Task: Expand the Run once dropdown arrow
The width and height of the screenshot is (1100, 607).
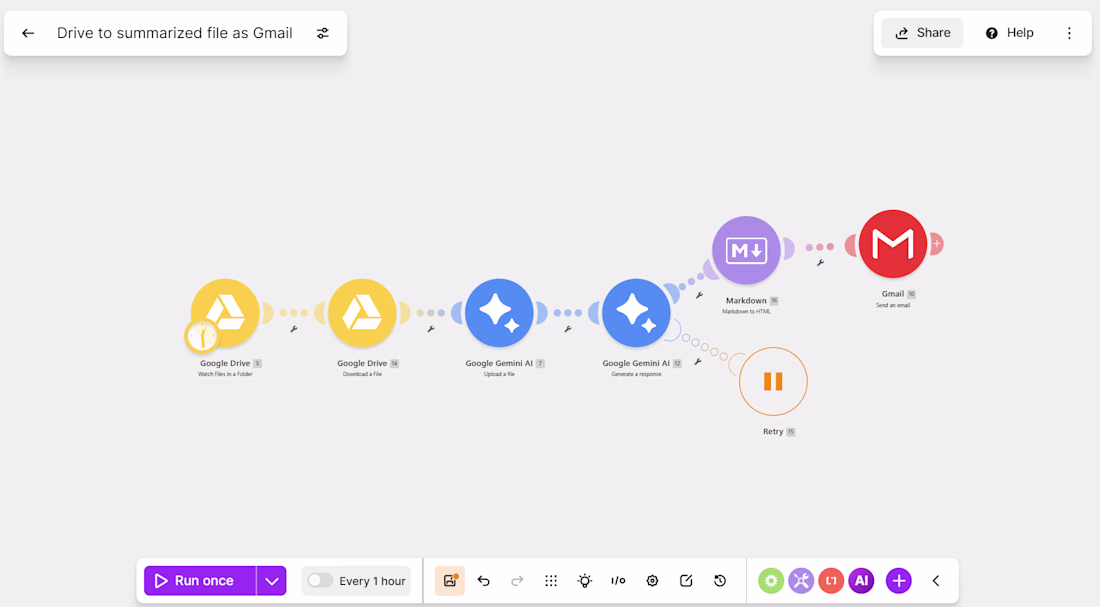Action: click(x=271, y=581)
